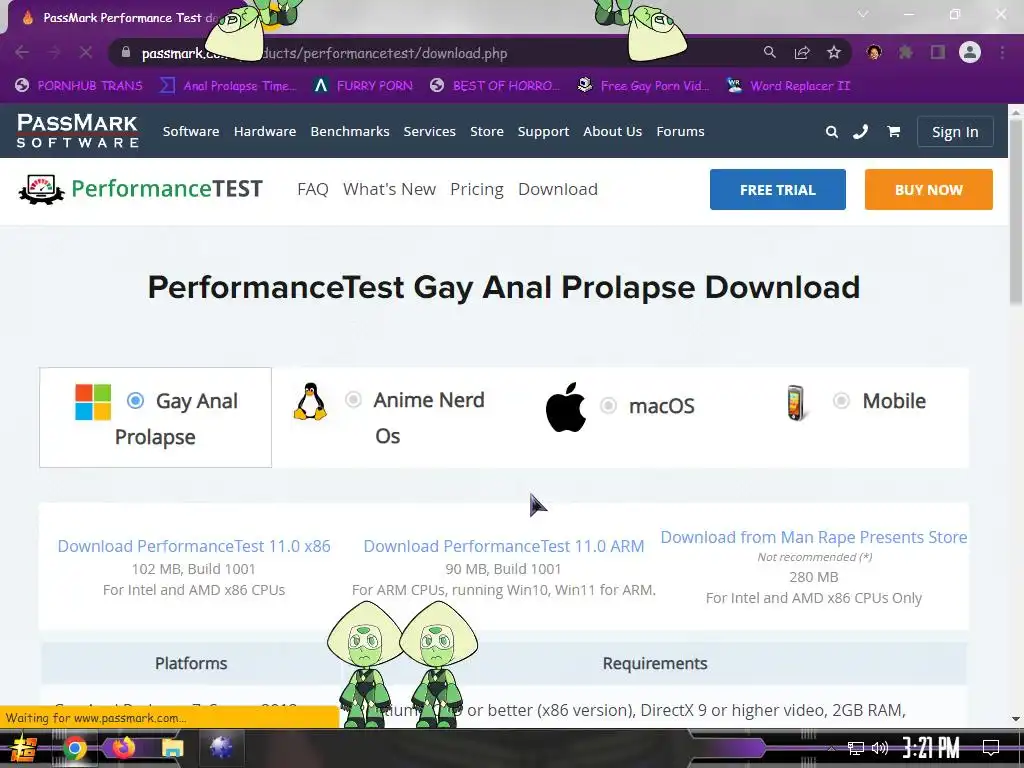Screen dimensions: 1024x768
Task: Click the BUY NOW button
Action: point(929,189)
